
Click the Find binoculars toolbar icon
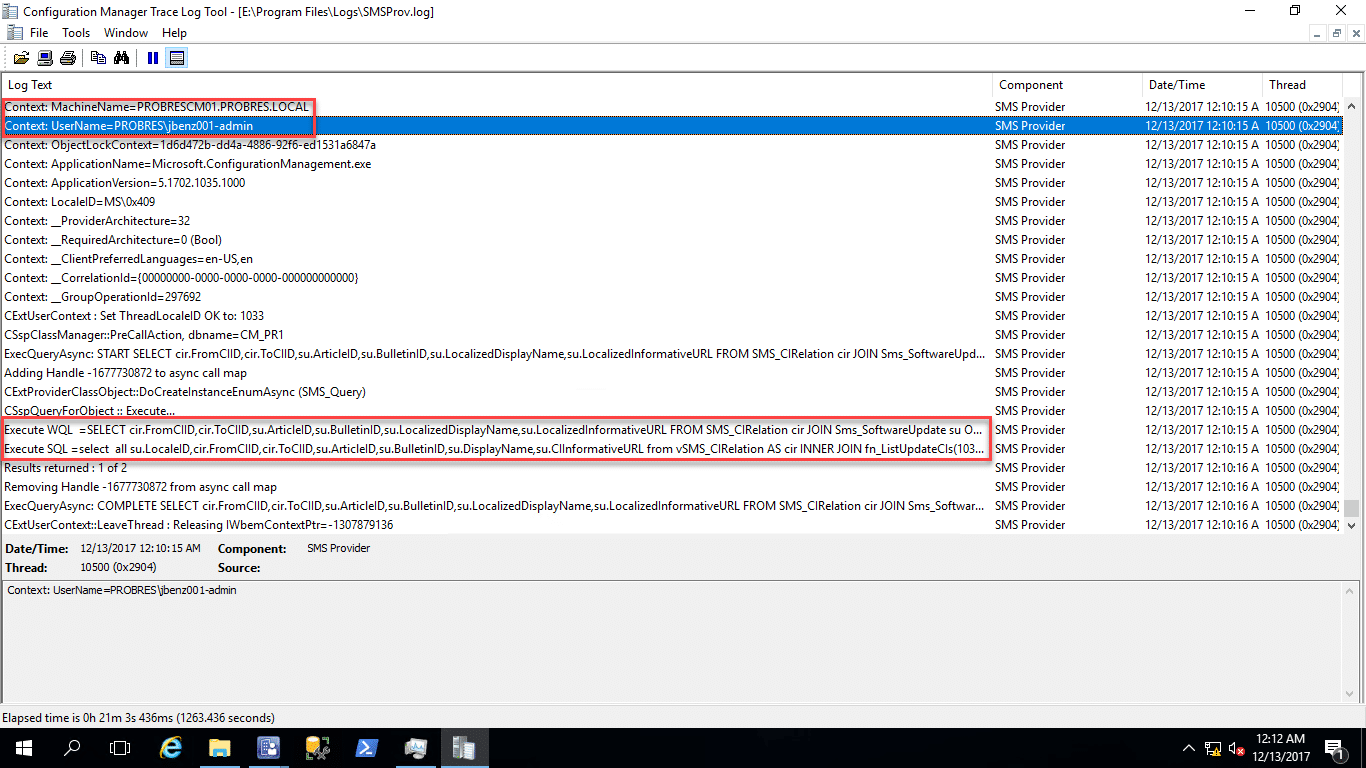[x=121, y=58]
